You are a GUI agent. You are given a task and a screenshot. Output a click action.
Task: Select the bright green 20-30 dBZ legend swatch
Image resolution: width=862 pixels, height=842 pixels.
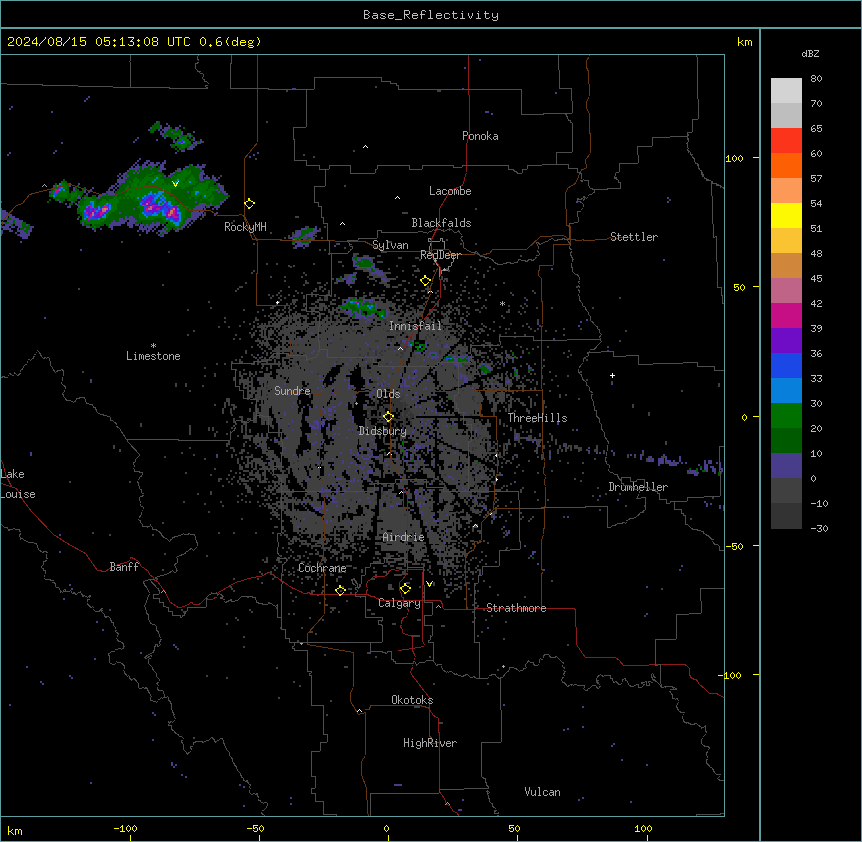786,416
